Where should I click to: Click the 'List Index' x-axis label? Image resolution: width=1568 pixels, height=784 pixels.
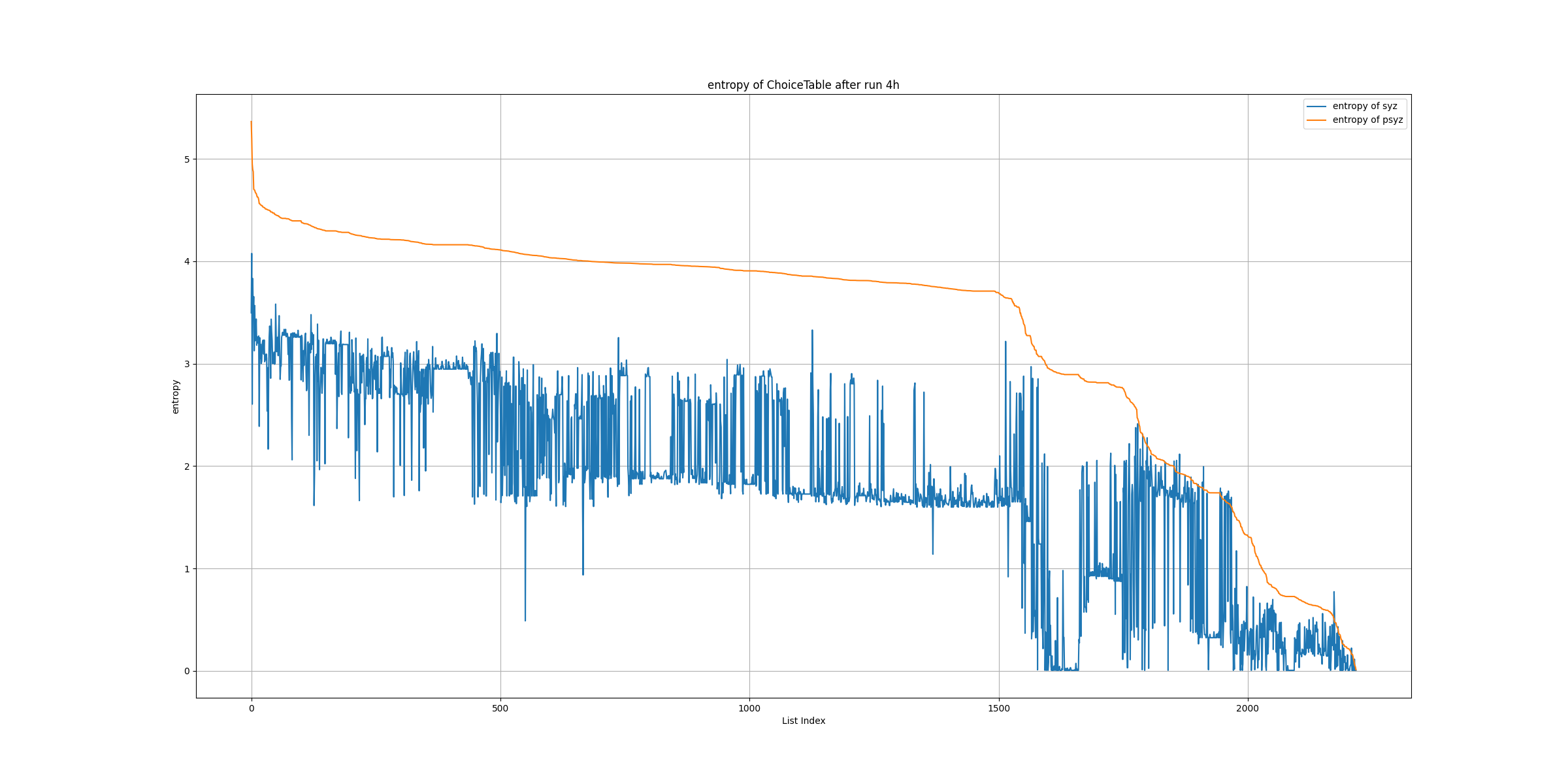(803, 721)
